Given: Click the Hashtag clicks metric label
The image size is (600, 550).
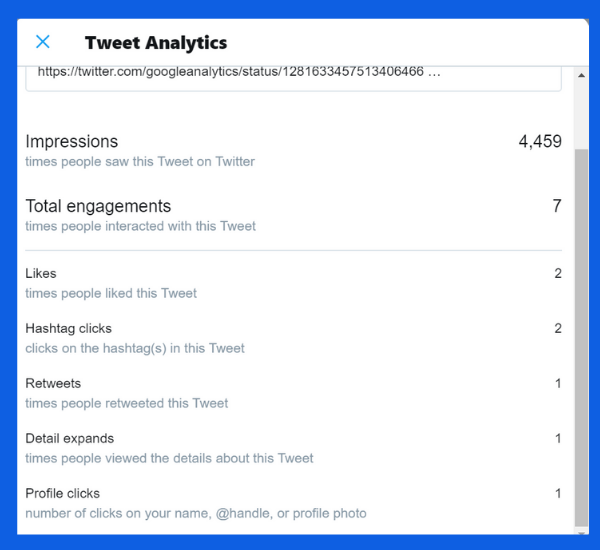Looking at the screenshot, I should point(68,328).
